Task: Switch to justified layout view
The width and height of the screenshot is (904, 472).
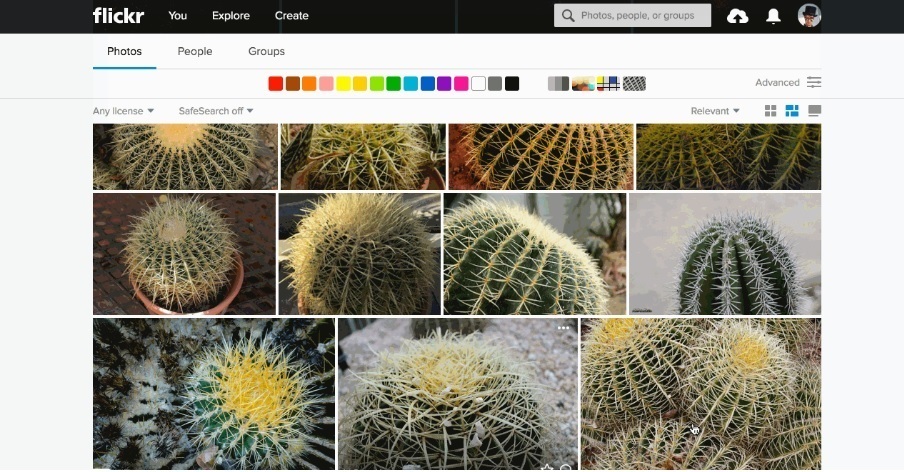Action: pyautogui.click(x=792, y=111)
